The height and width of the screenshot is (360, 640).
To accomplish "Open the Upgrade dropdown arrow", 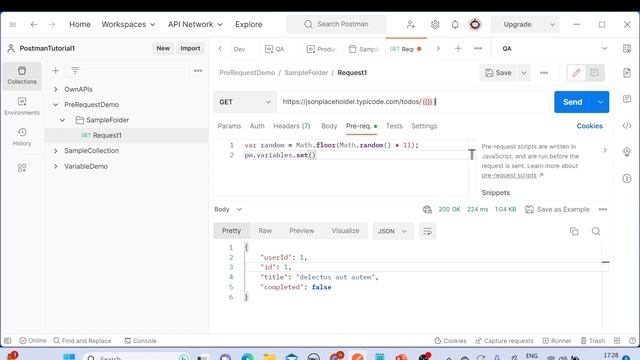I will click(552, 24).
